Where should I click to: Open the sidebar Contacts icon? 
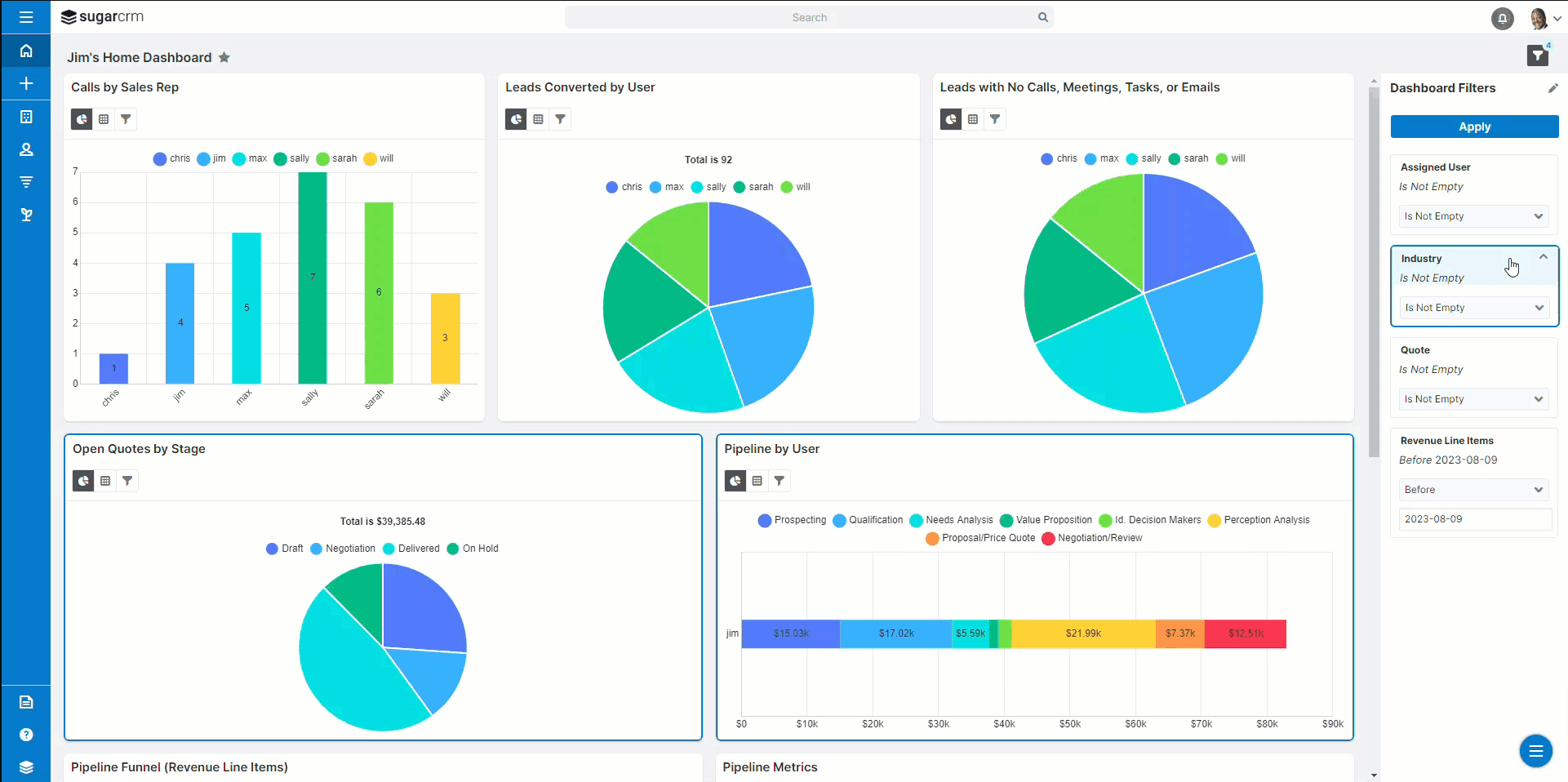click(26, 149)
